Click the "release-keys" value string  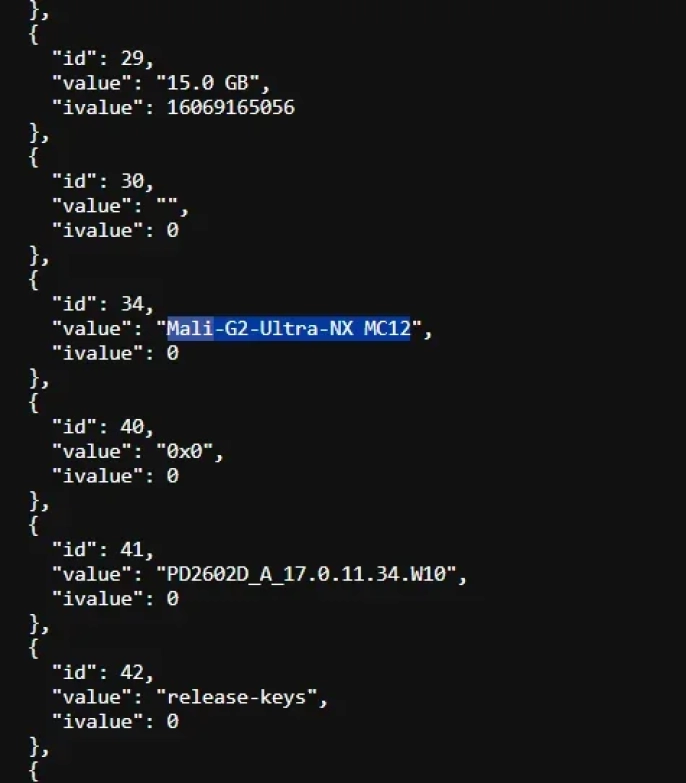(237, 697)
